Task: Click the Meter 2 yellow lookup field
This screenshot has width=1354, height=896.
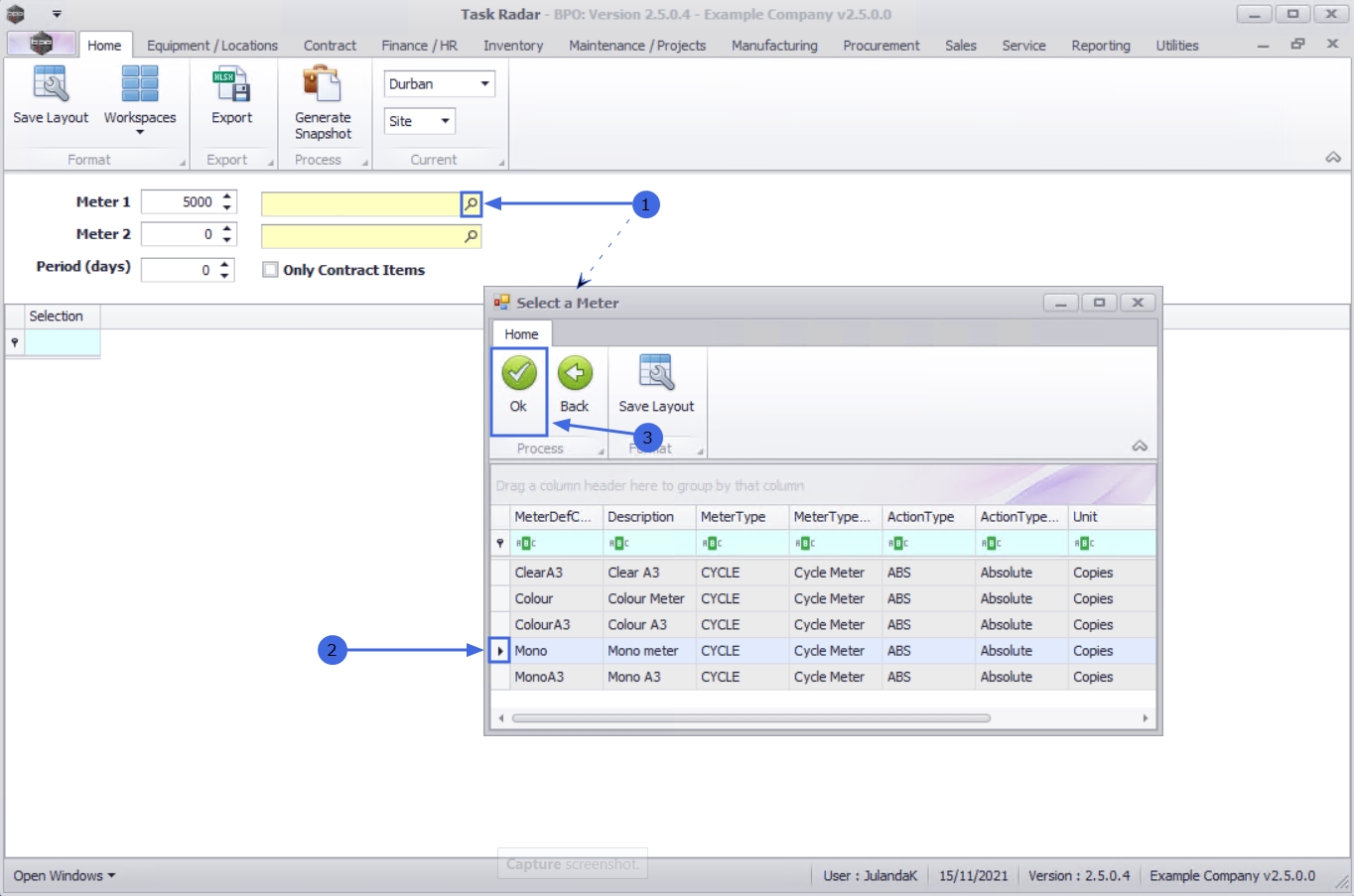Action: 360,236
